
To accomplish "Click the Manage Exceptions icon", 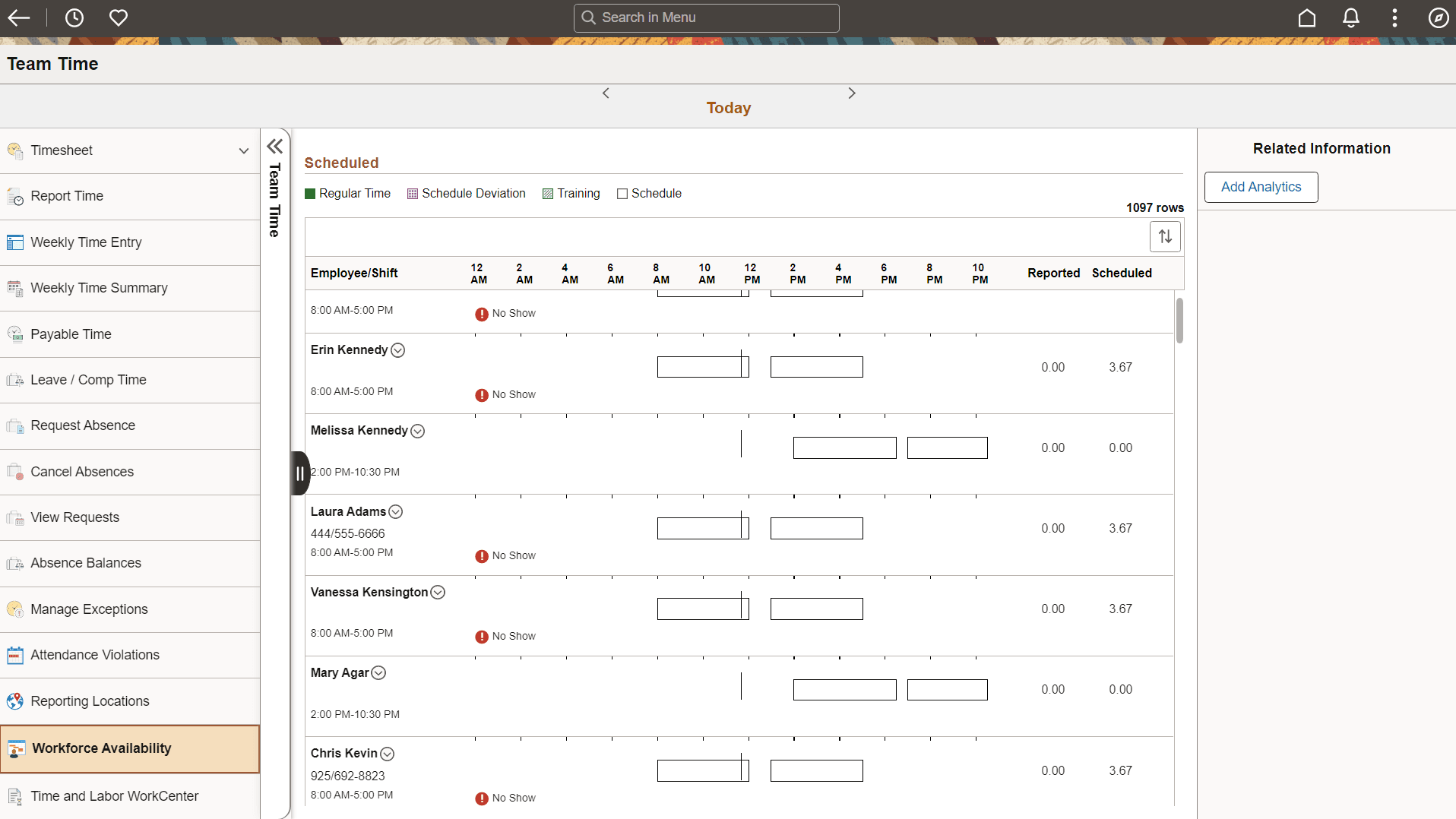I will point(15,609).
